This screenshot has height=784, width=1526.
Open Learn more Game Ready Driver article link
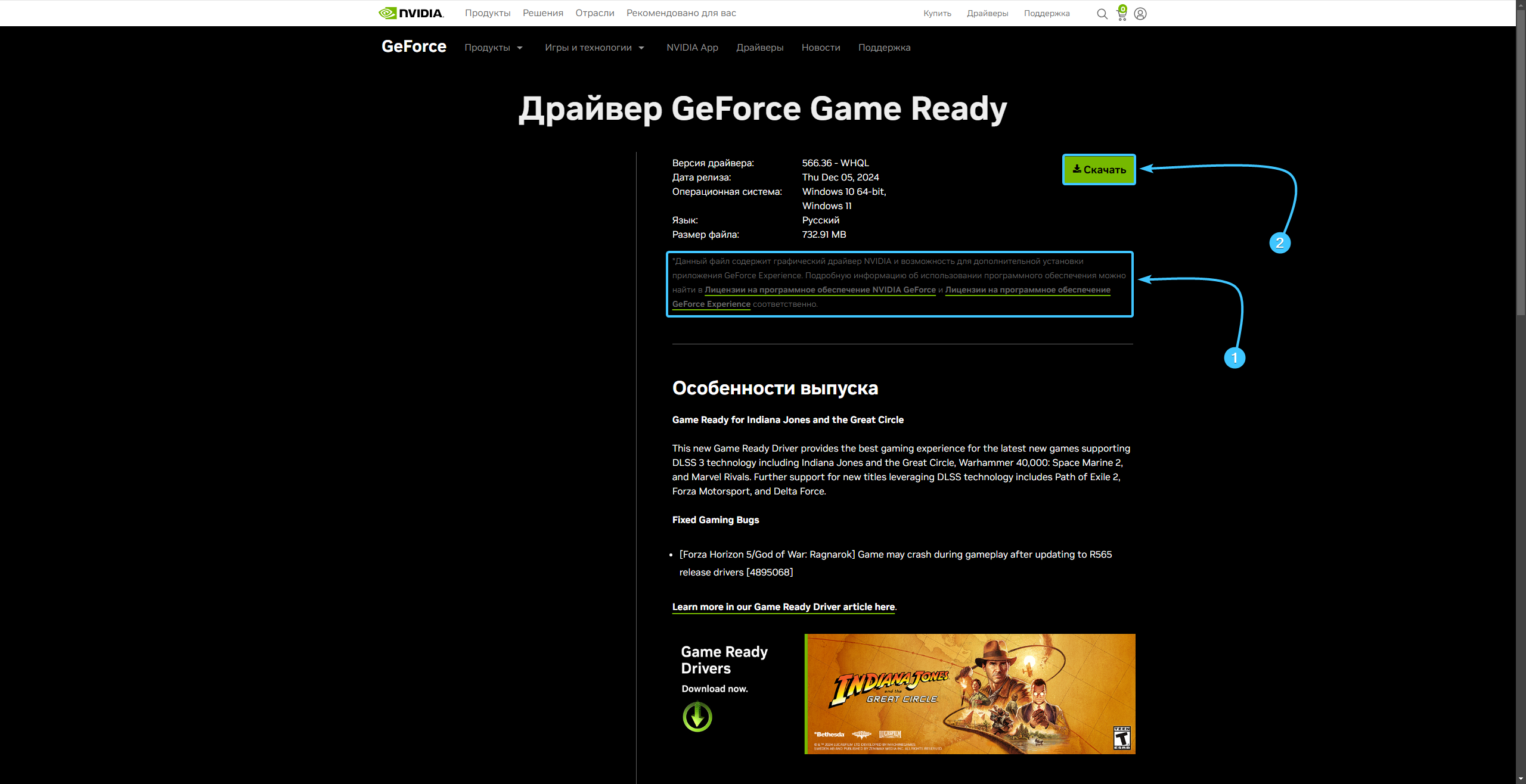tap(783, 607)
